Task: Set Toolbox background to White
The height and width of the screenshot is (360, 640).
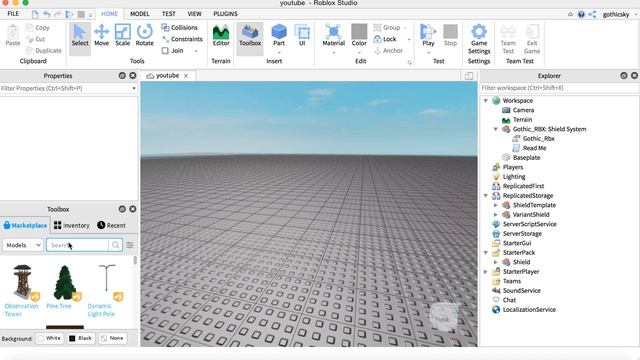Action: click(x=49, y=338)
